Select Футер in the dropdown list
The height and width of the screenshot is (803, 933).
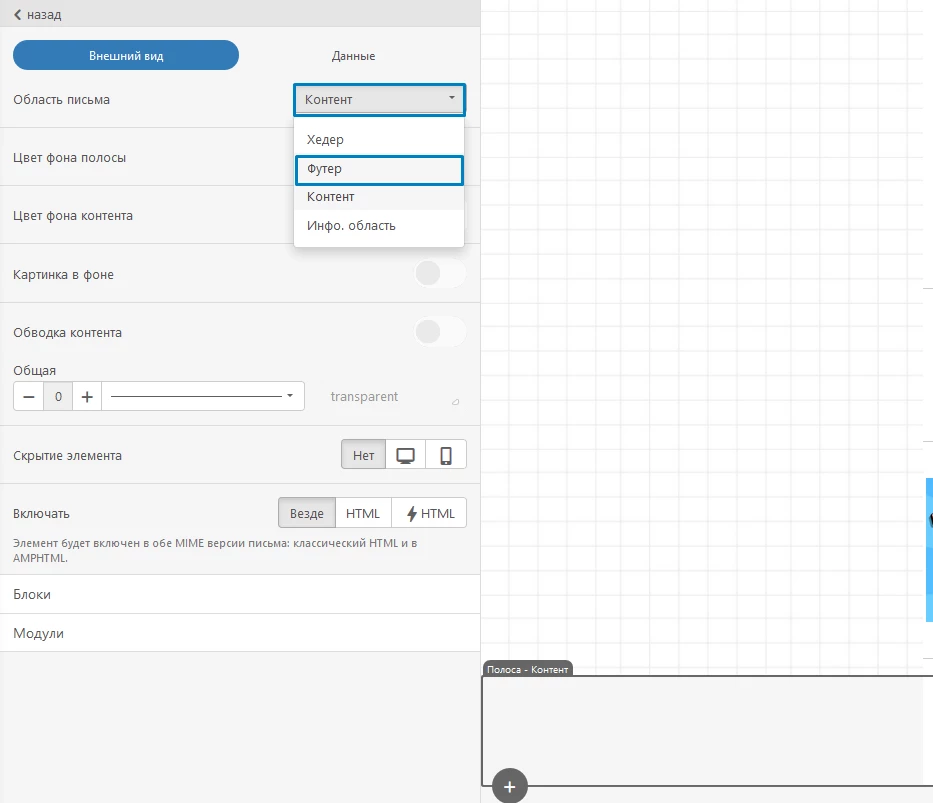tap(379, 169)
